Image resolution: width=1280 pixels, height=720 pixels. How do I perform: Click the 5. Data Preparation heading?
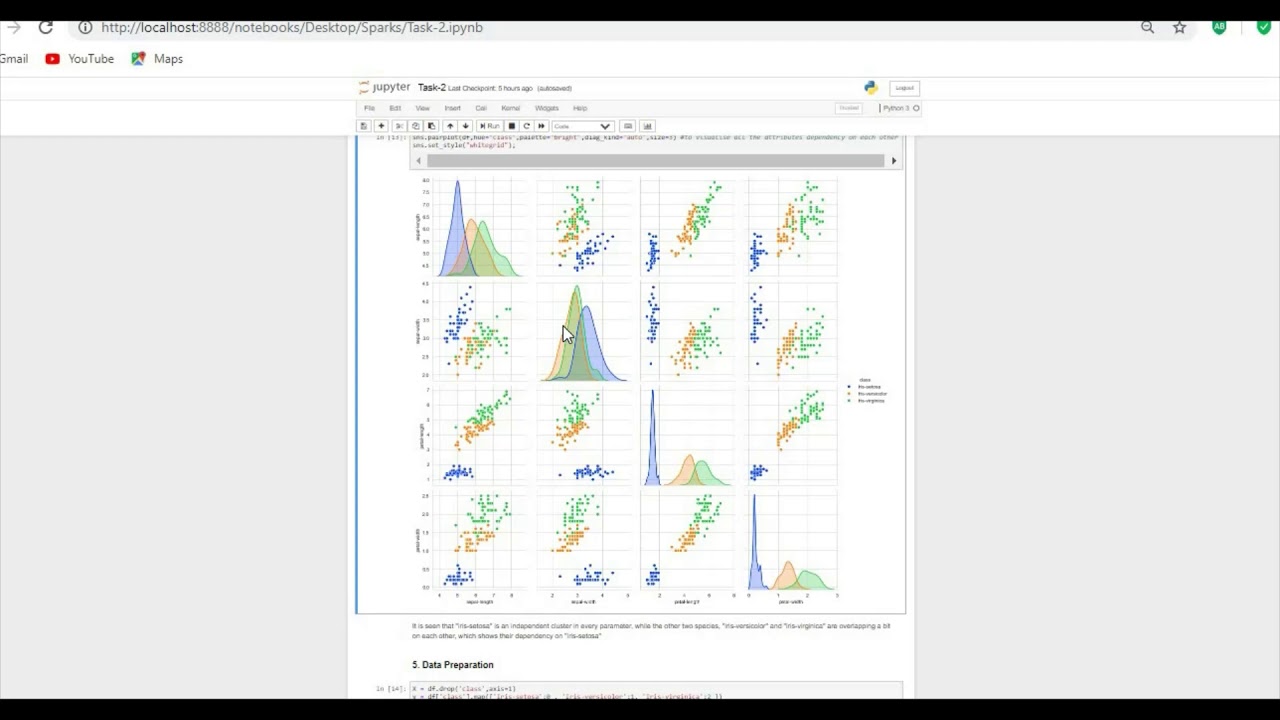coord(452,664)
